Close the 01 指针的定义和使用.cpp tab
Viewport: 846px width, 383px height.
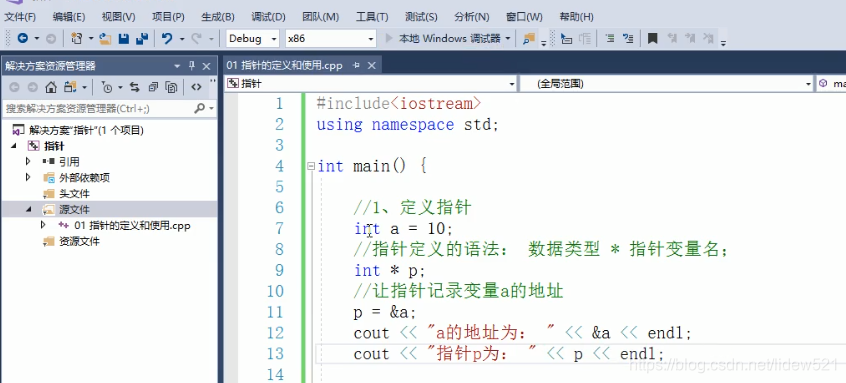coord(371,66)
